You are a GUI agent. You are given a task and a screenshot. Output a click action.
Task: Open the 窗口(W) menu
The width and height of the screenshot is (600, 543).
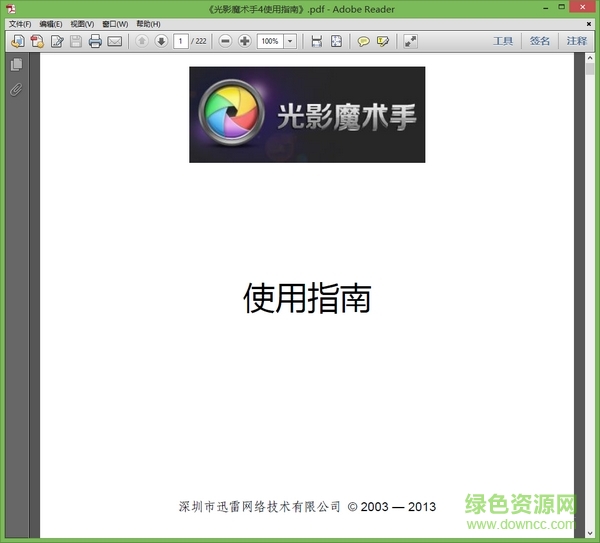115,24
